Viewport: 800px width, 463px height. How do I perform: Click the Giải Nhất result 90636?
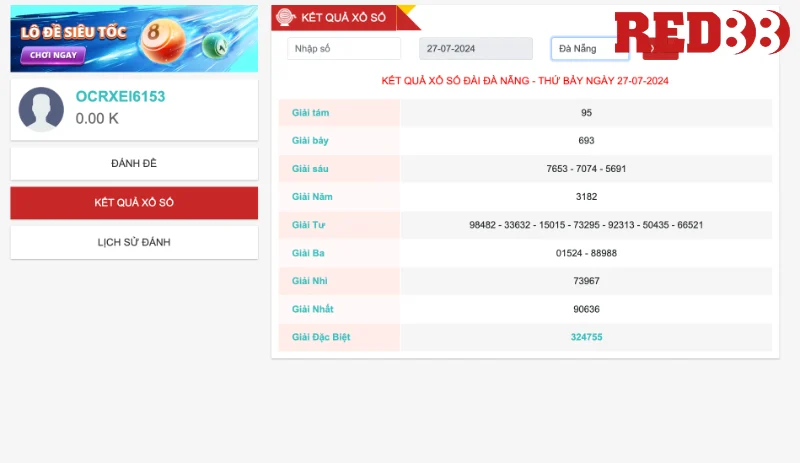(586, 309)
